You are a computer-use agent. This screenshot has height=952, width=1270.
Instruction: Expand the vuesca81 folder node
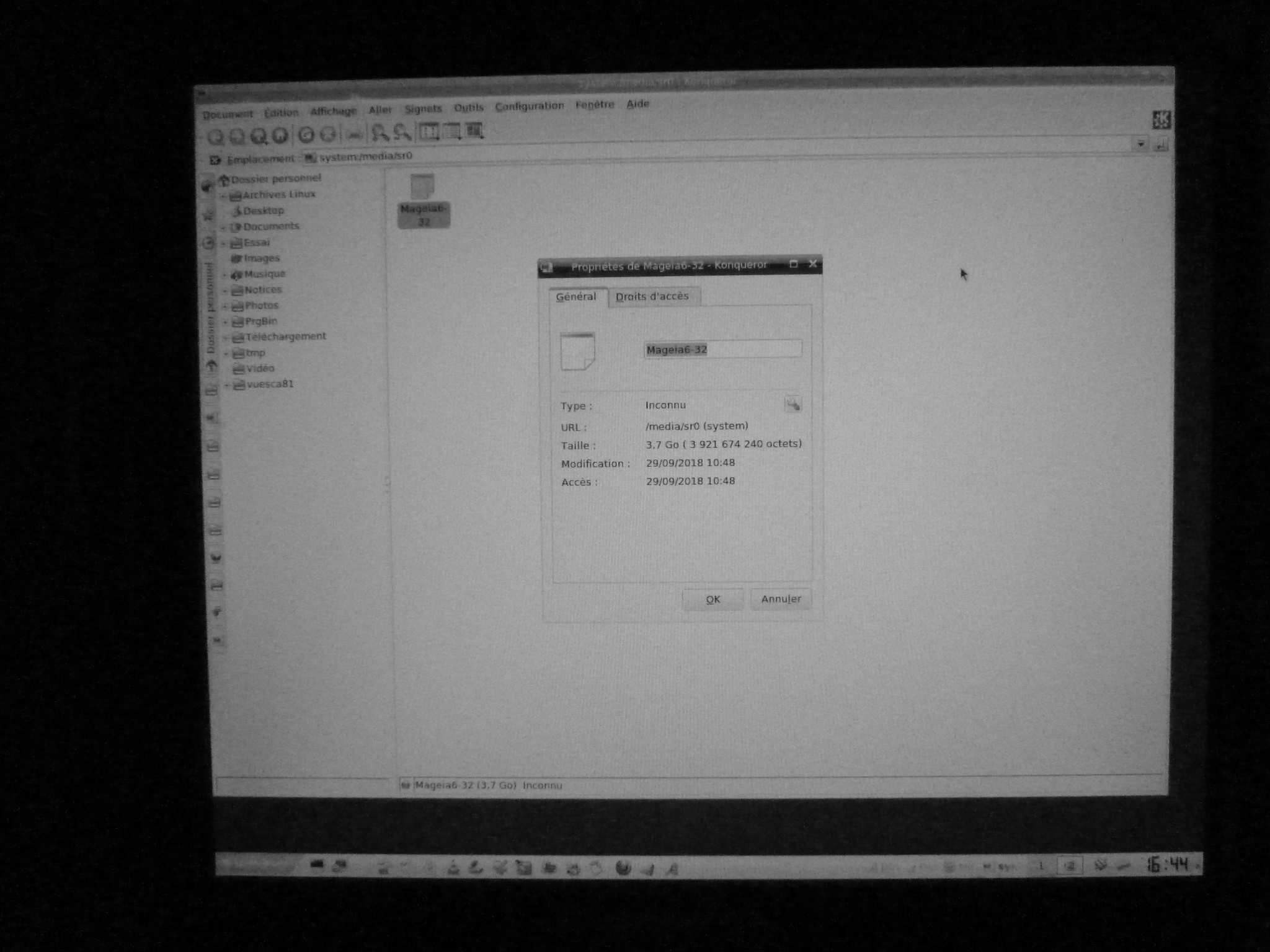227,386
